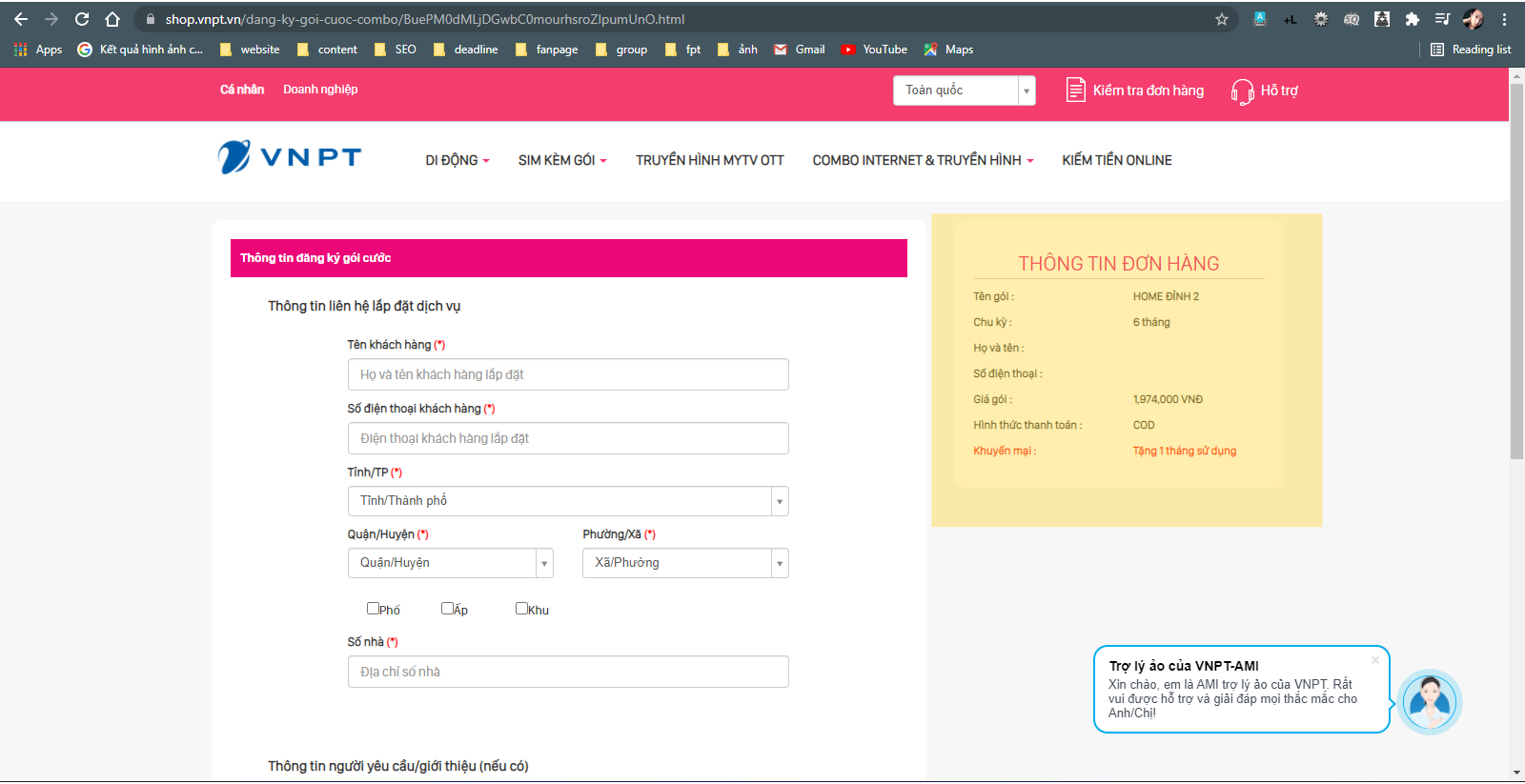The width and height of the screenshot is (1525, 784).
Task: Click Hỗ trợ link text
Action: pyautogui.click(x=1279, y=90)
